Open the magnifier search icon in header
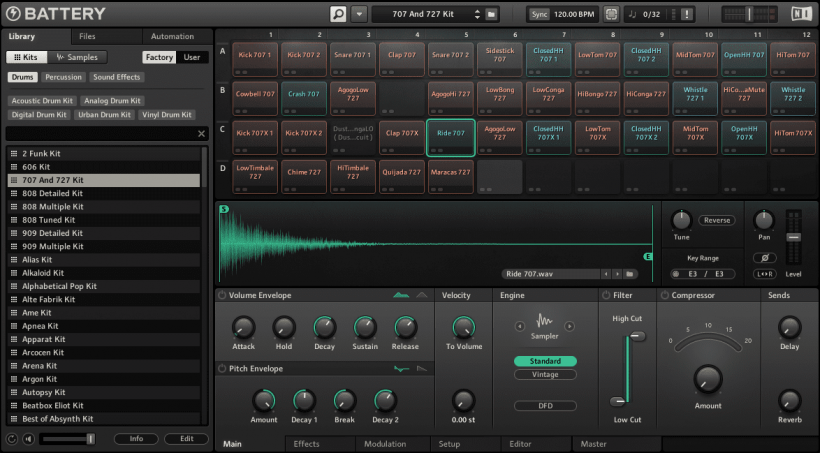This screenshot has width=820, height=453. pos(338,14)
